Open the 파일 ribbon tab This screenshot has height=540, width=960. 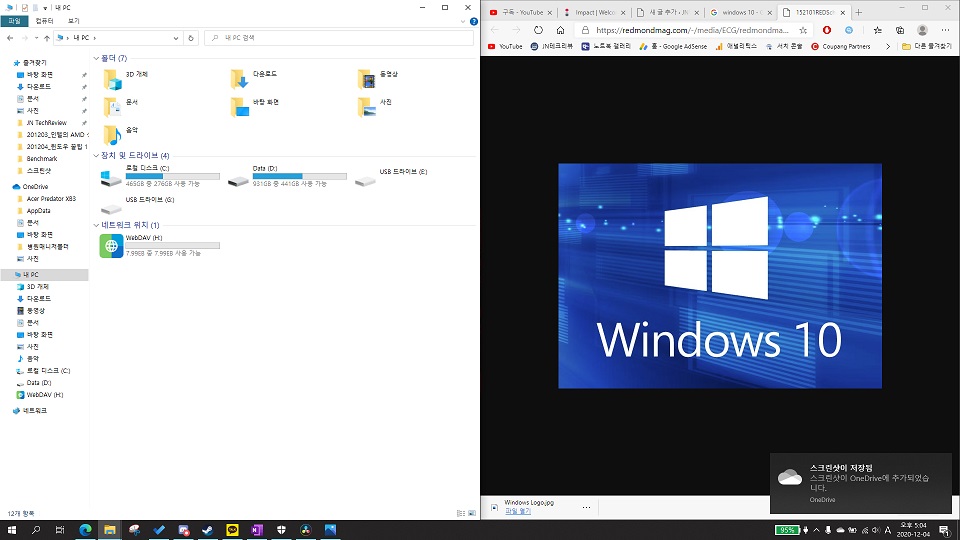[14, 21]
